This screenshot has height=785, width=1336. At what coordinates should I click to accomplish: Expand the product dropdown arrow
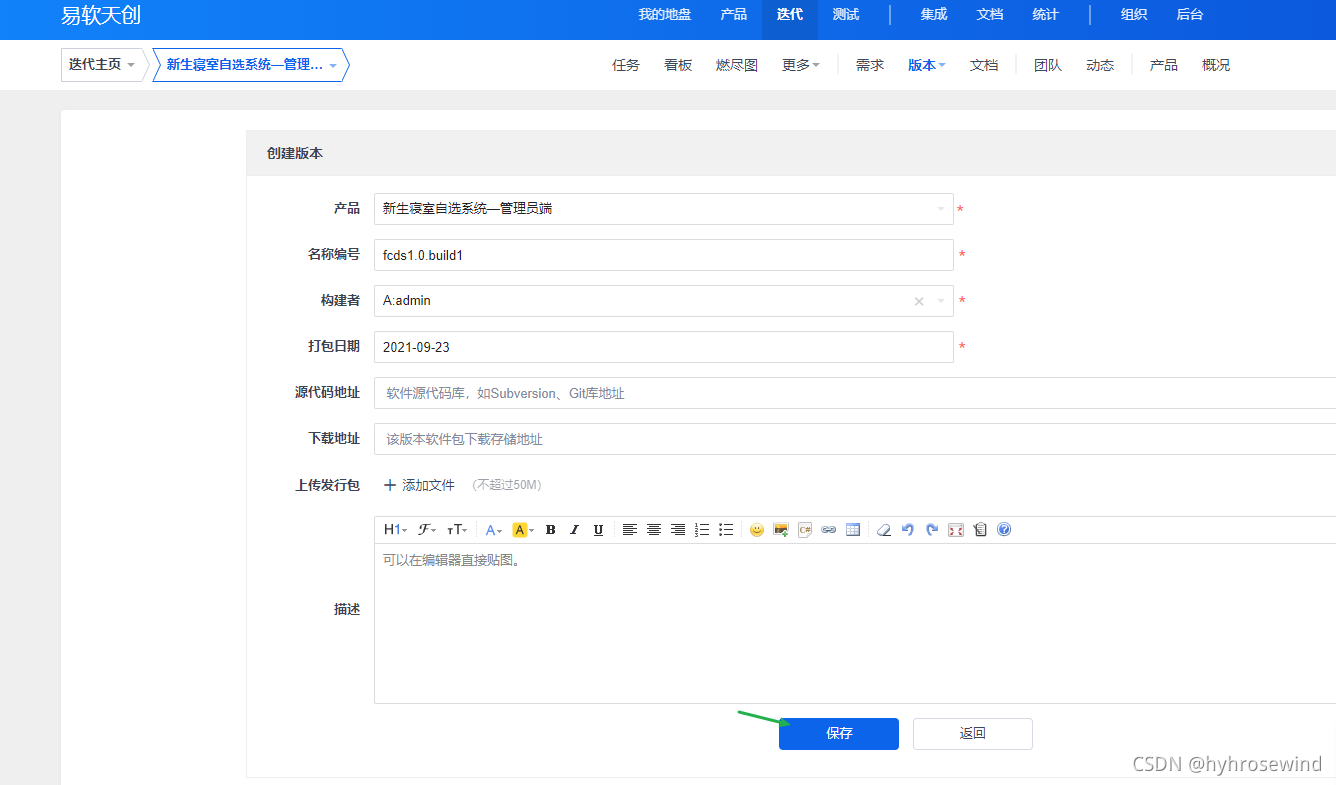pos(940,209)
